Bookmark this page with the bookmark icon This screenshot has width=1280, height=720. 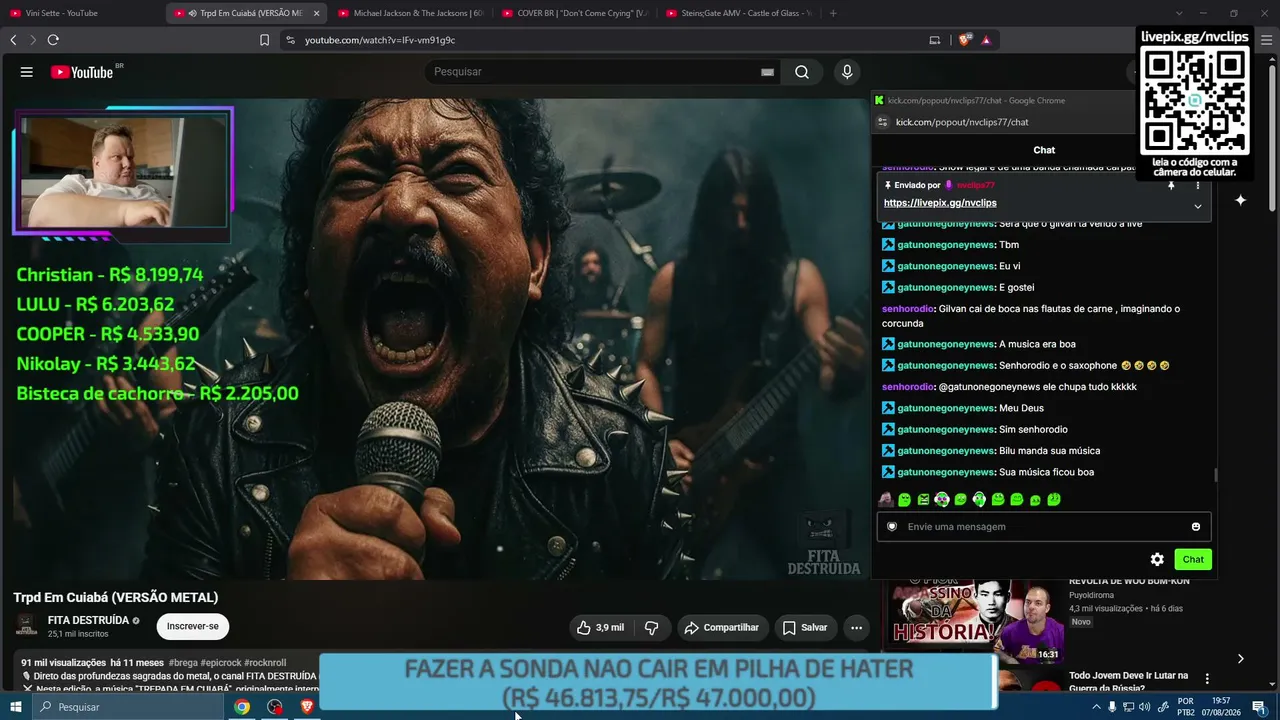click(x=264, y=40)
